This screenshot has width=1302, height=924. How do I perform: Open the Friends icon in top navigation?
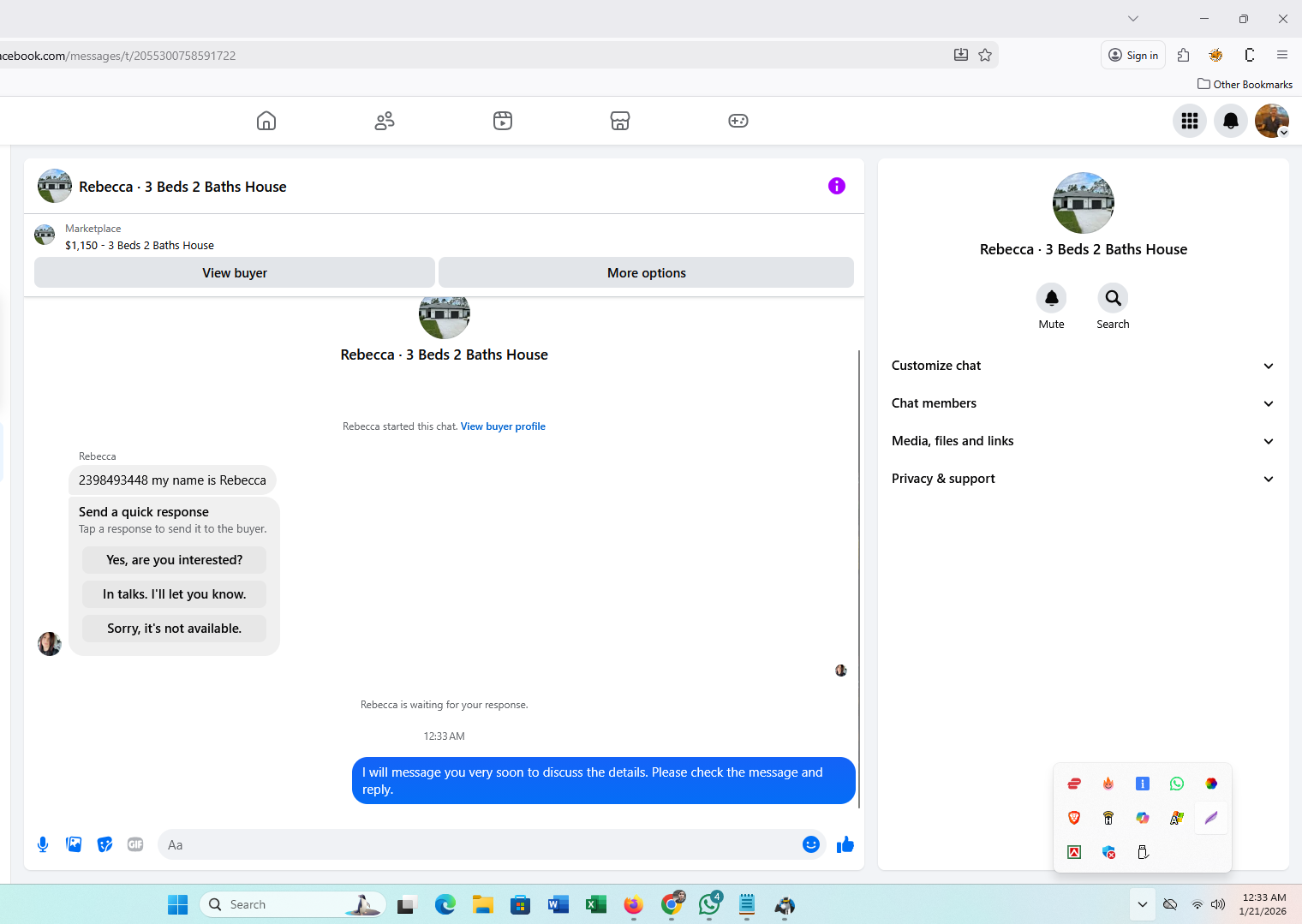pos(385,121)
